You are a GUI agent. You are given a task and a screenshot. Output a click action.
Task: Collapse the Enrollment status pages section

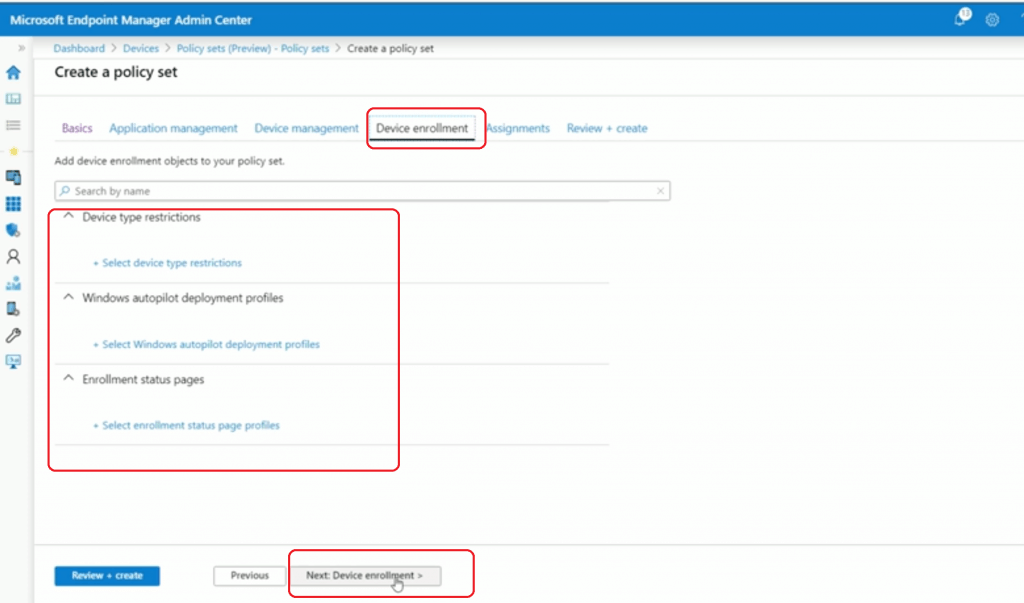(x=68, y=379)
